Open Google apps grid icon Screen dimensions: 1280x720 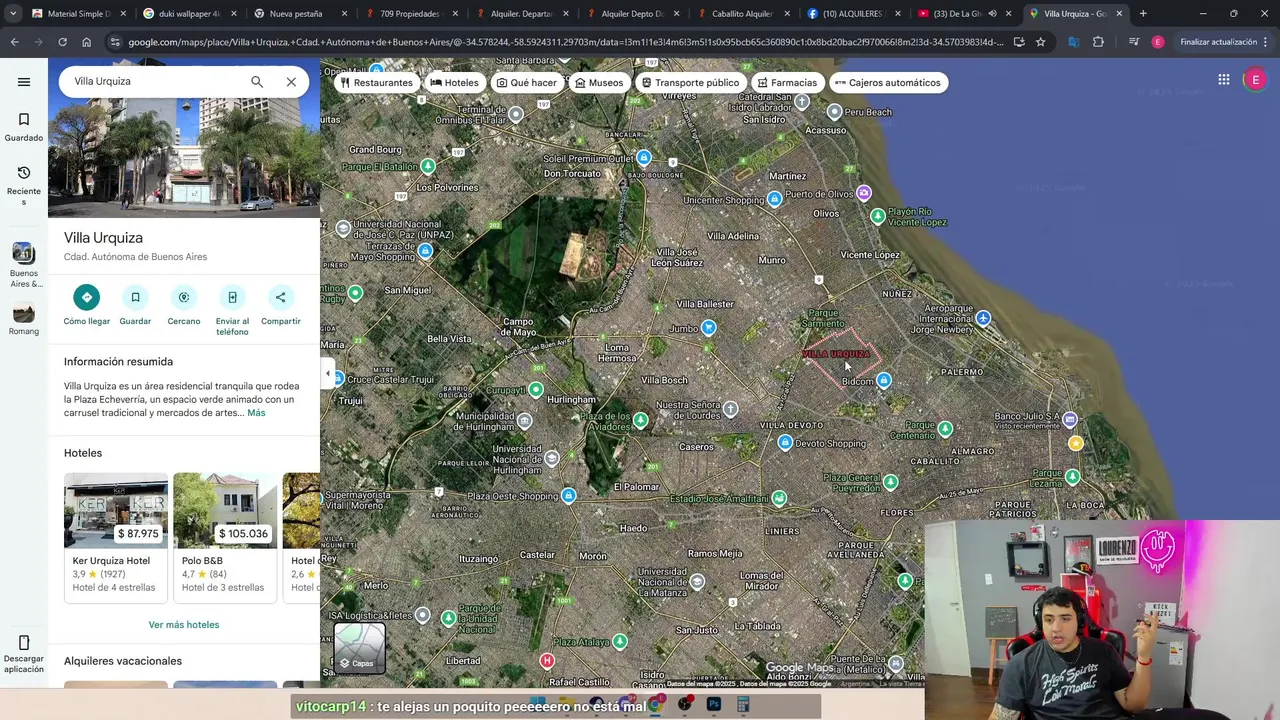[x=1224, y=80]
